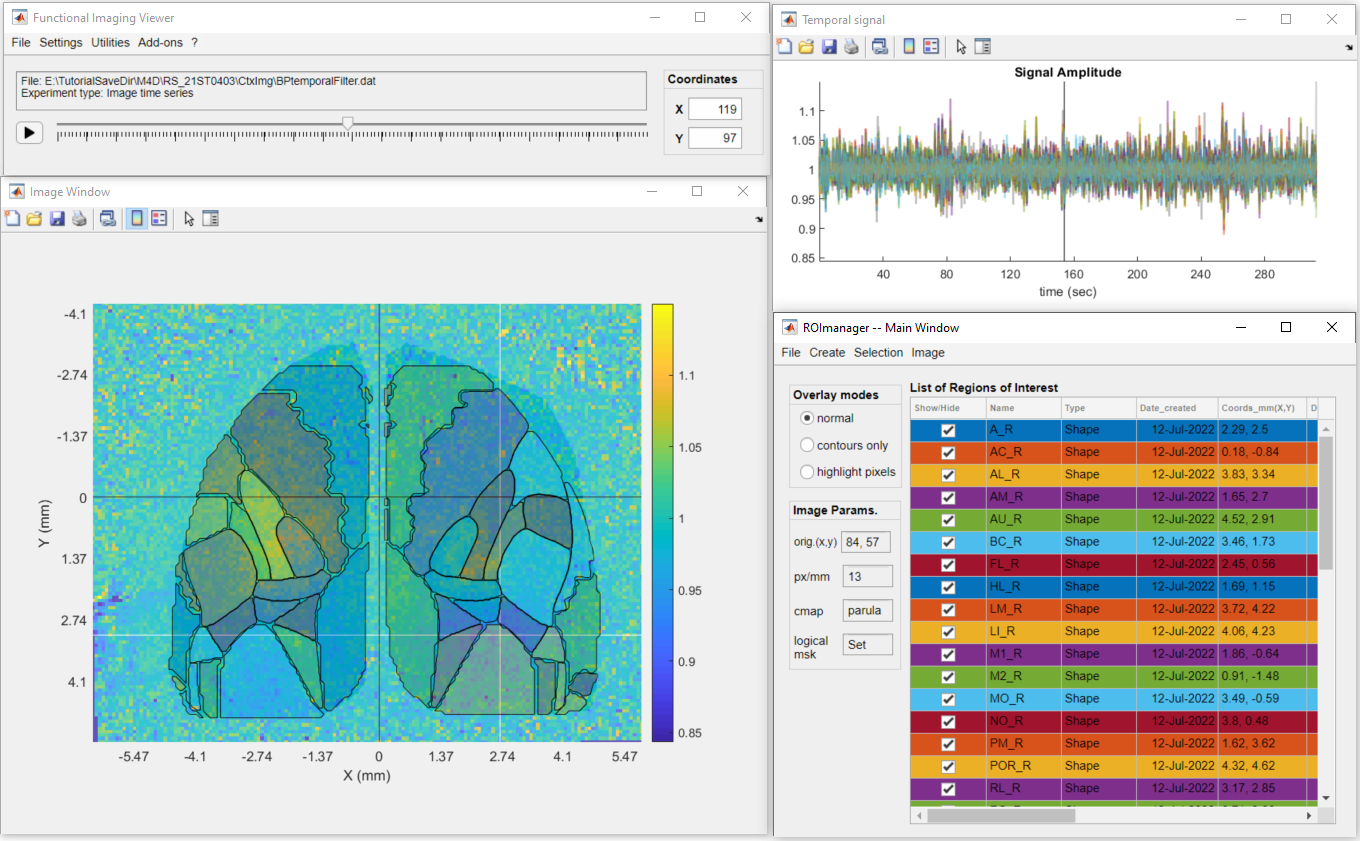
Task: Click the Type column header
Action: click(x=1098, y=408)
